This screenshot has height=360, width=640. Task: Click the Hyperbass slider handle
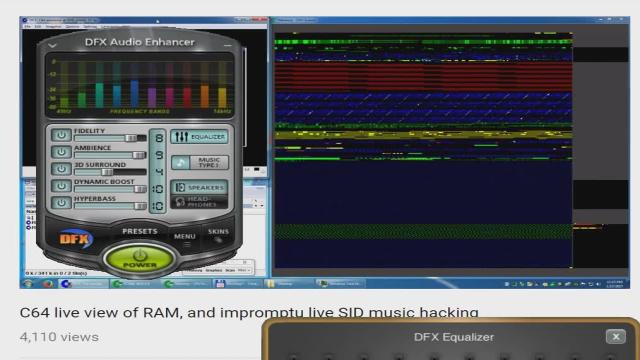point(140,206)
